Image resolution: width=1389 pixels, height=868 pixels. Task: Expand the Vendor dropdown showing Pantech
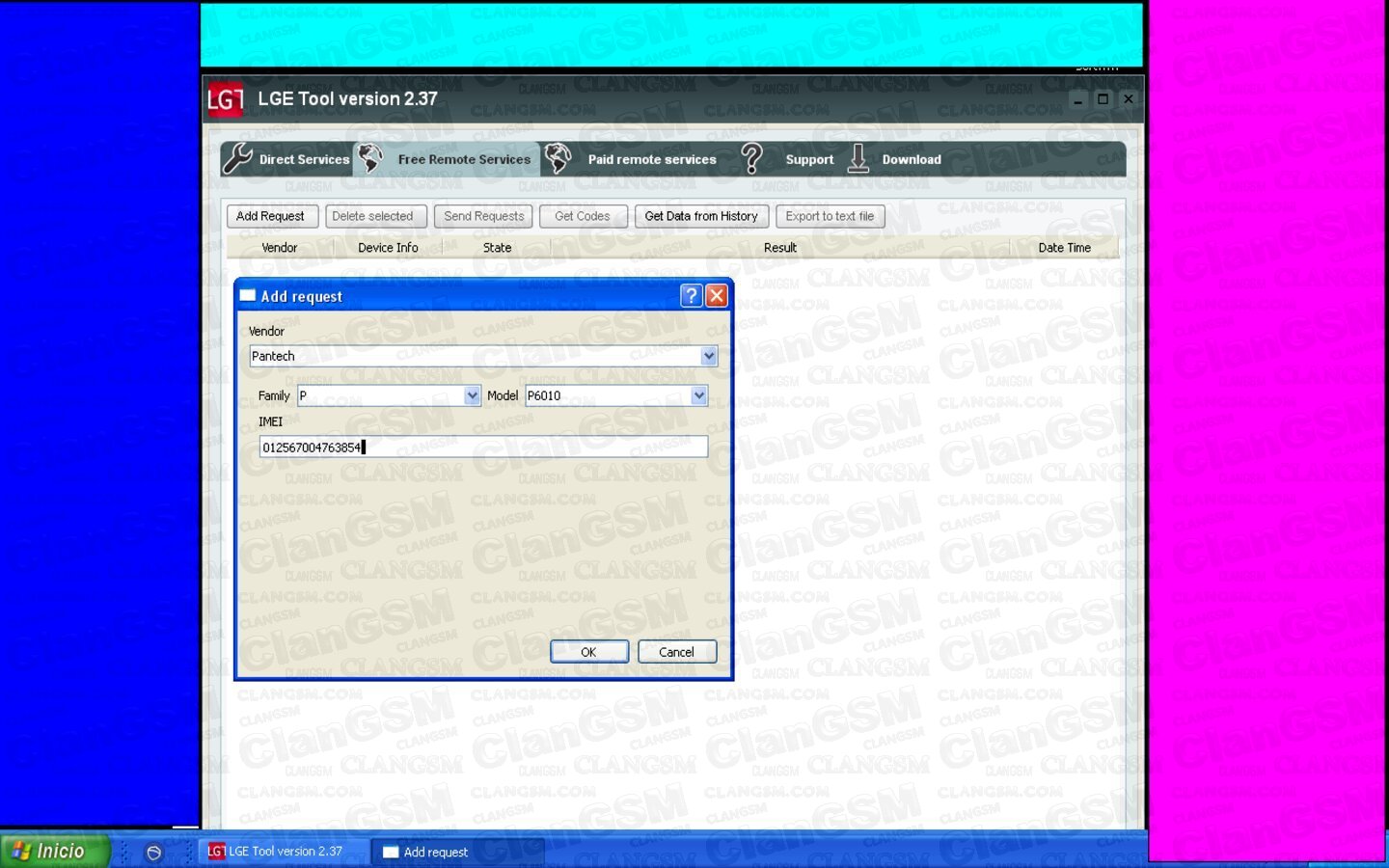pos(709,356)
